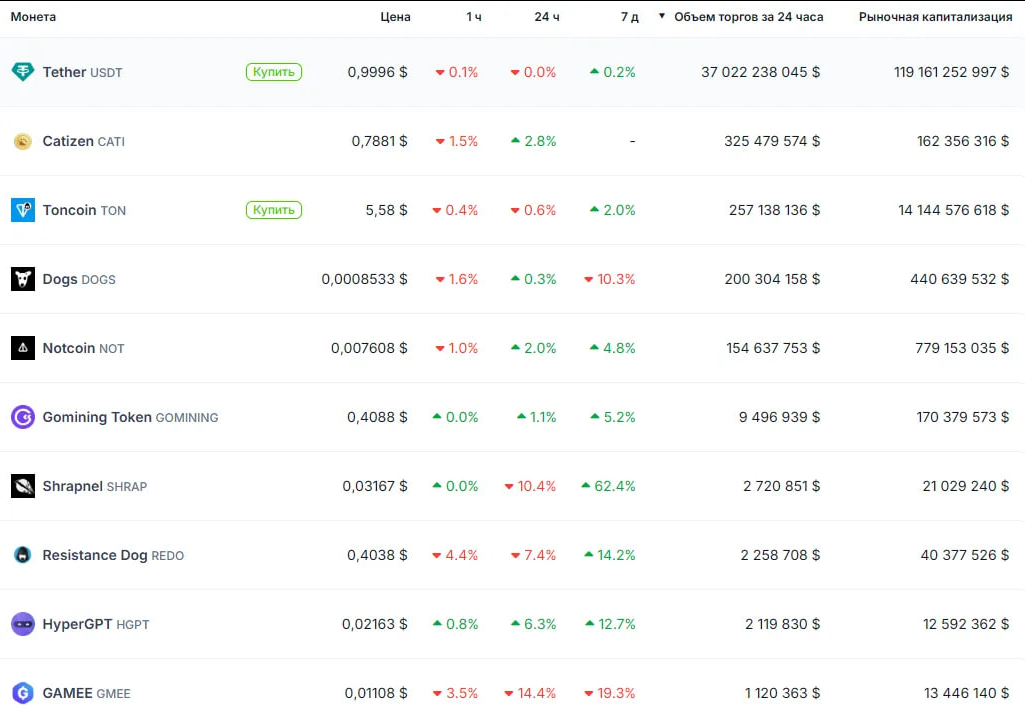Screen dimensions: 1025x723
Task: Click the Tether coin logo icon
Action: point(23,72)
